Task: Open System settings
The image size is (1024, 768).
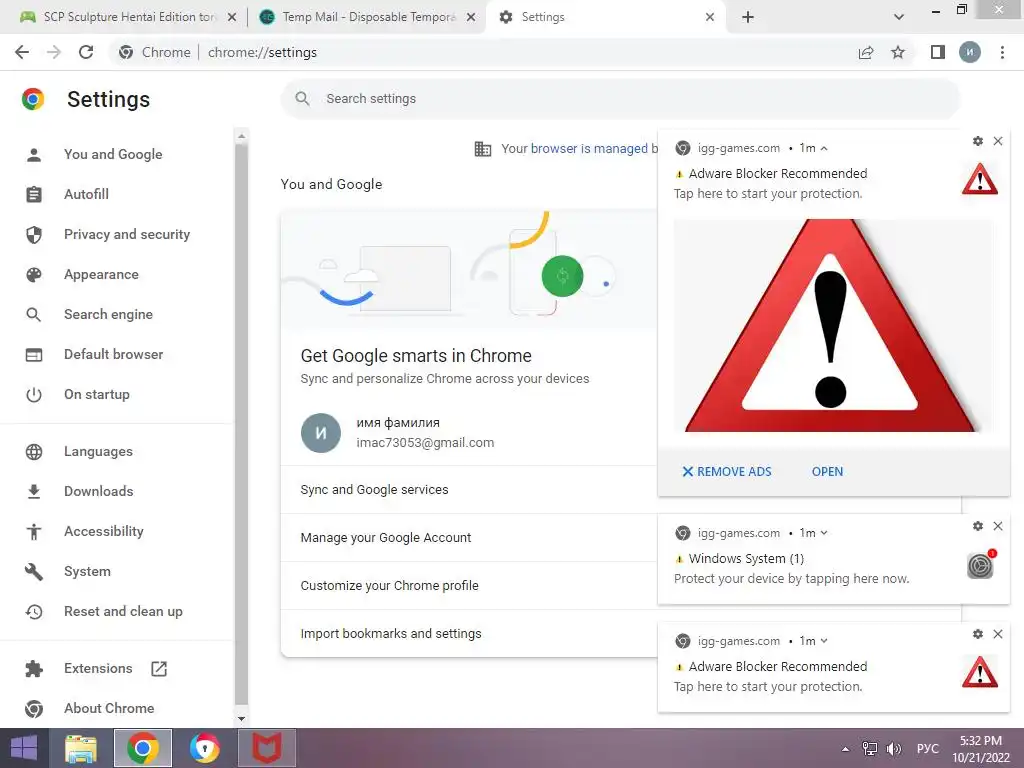Action: [88, 571]
